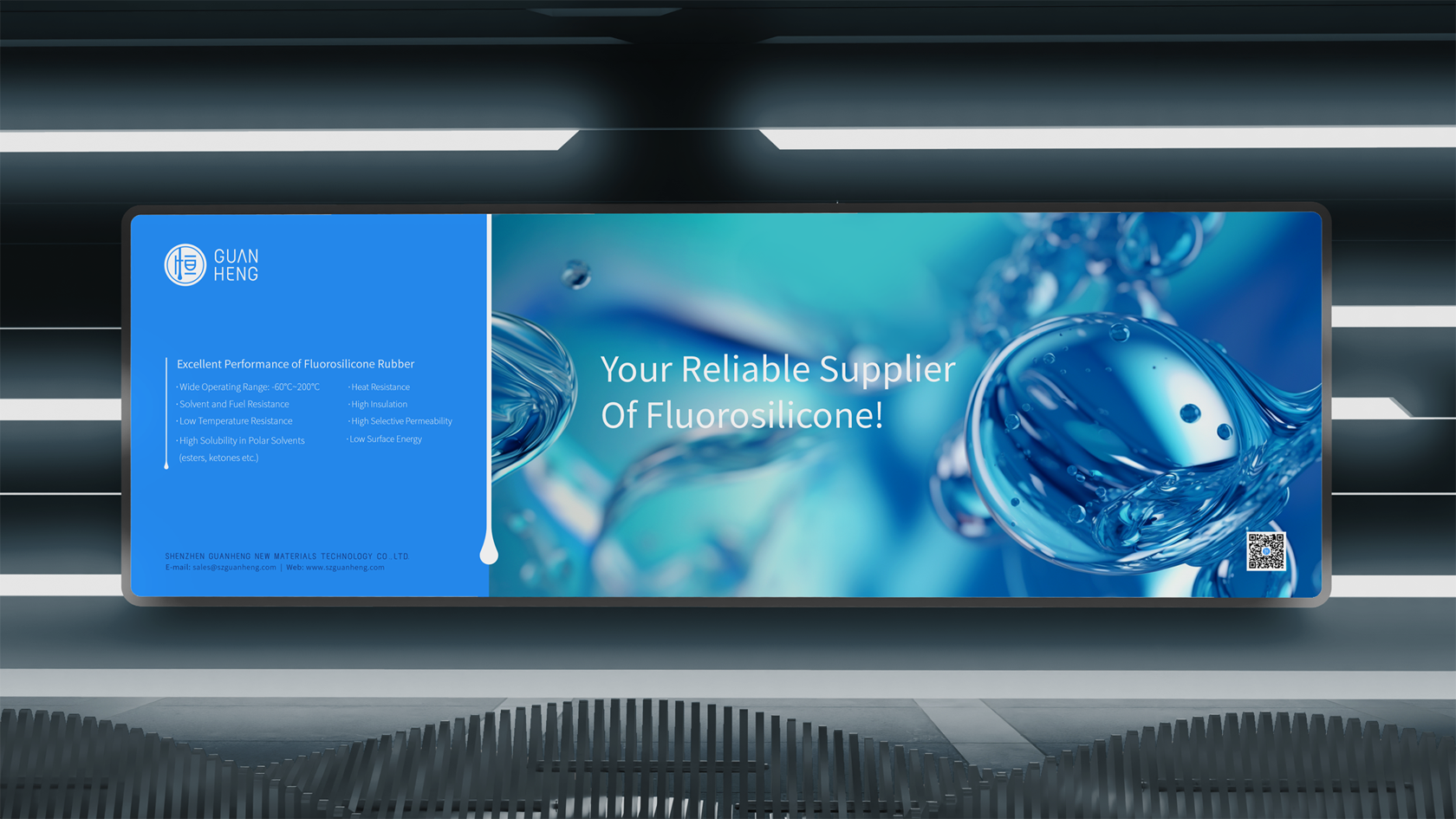Click the GUAN HENG brand name text
This screenshot has width=1456, height=819.
pyautogui.click(x=236, y=265)
